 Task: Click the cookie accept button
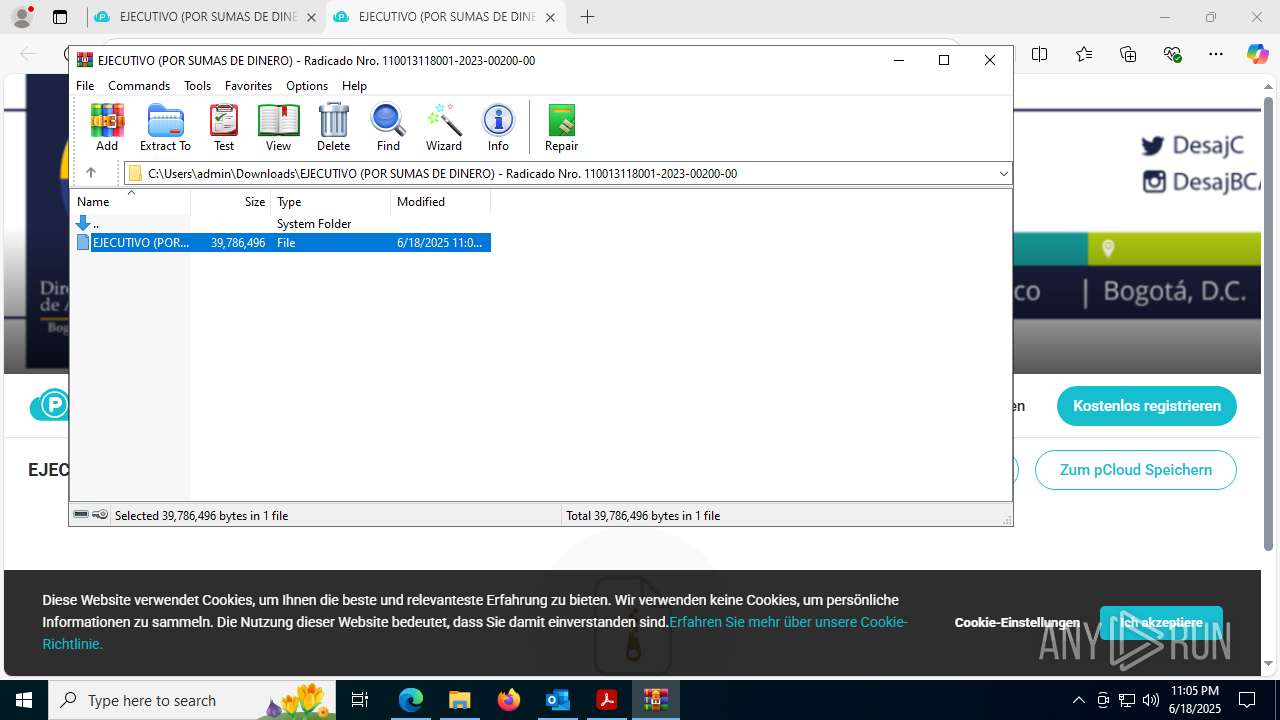pos(1161,622)
